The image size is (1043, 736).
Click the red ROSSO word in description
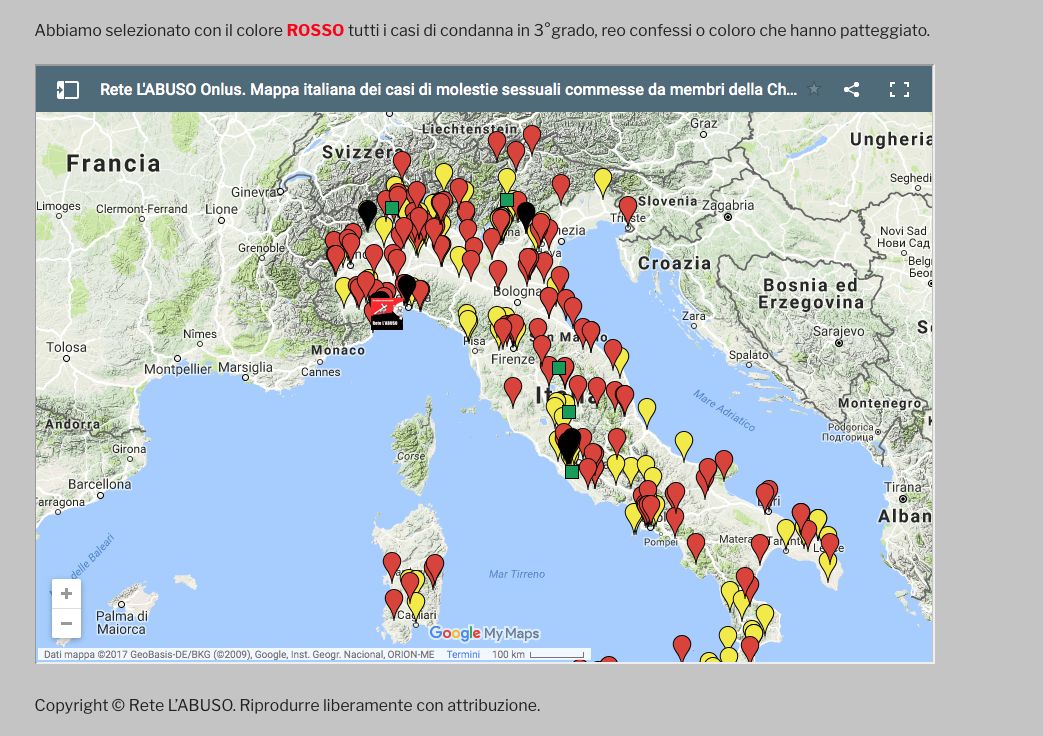[315, 31]
